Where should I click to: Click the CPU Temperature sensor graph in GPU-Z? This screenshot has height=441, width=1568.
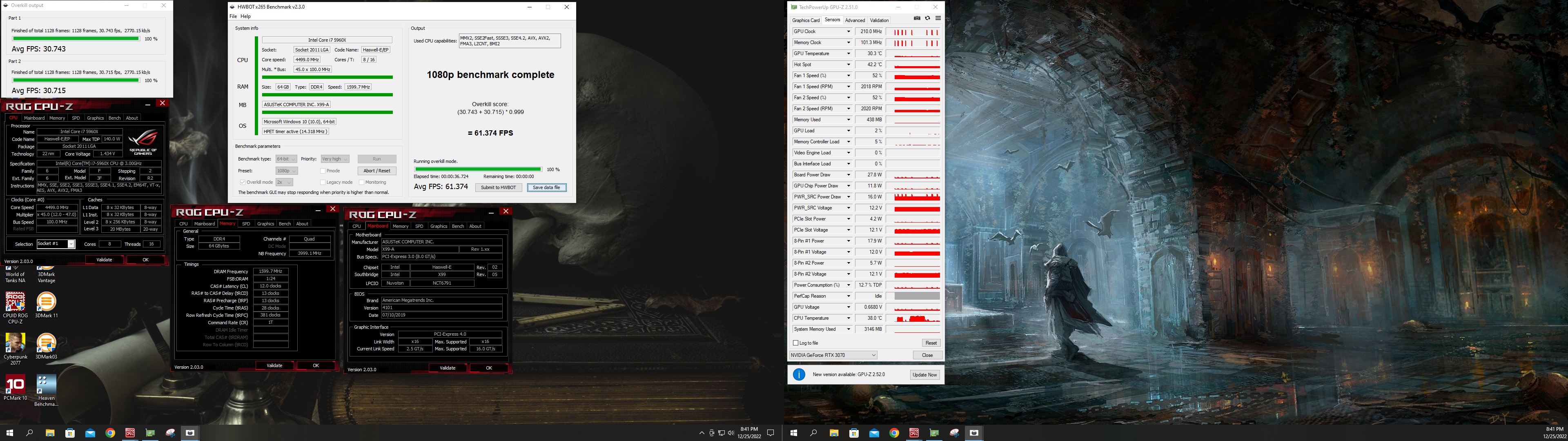914,318
